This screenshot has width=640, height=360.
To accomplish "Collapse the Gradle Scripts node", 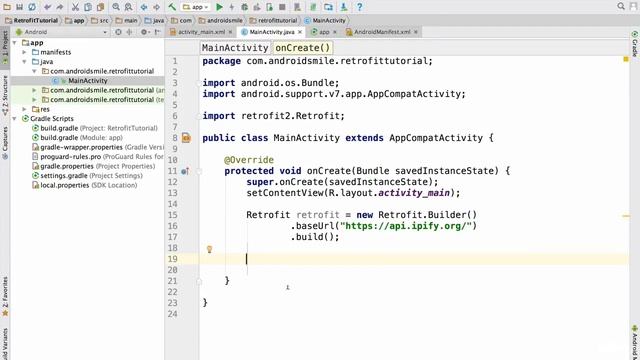I will [15, 119].
